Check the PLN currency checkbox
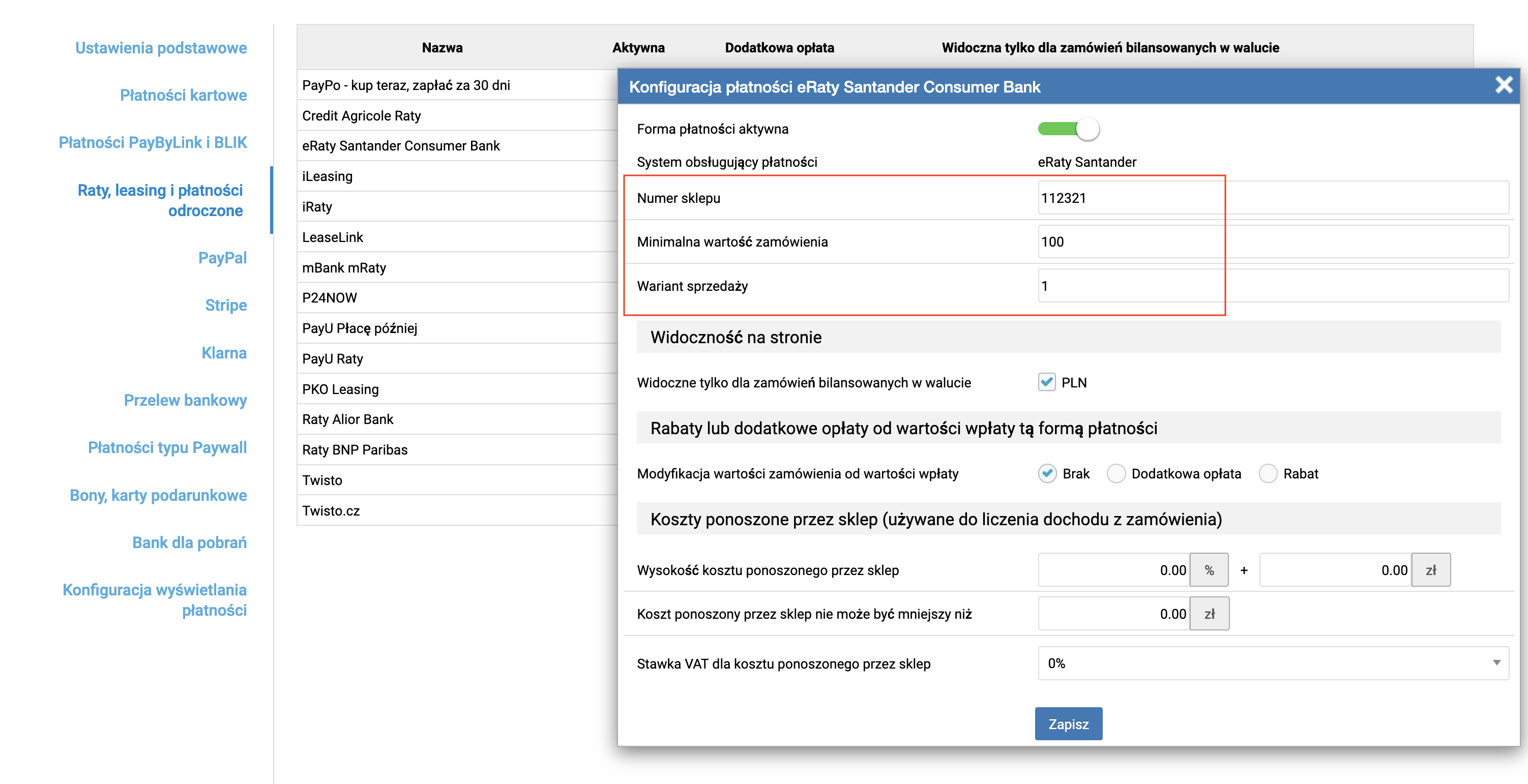Image resolution: width=1528 pixels, height=784 pixels. coord(1047,382)
